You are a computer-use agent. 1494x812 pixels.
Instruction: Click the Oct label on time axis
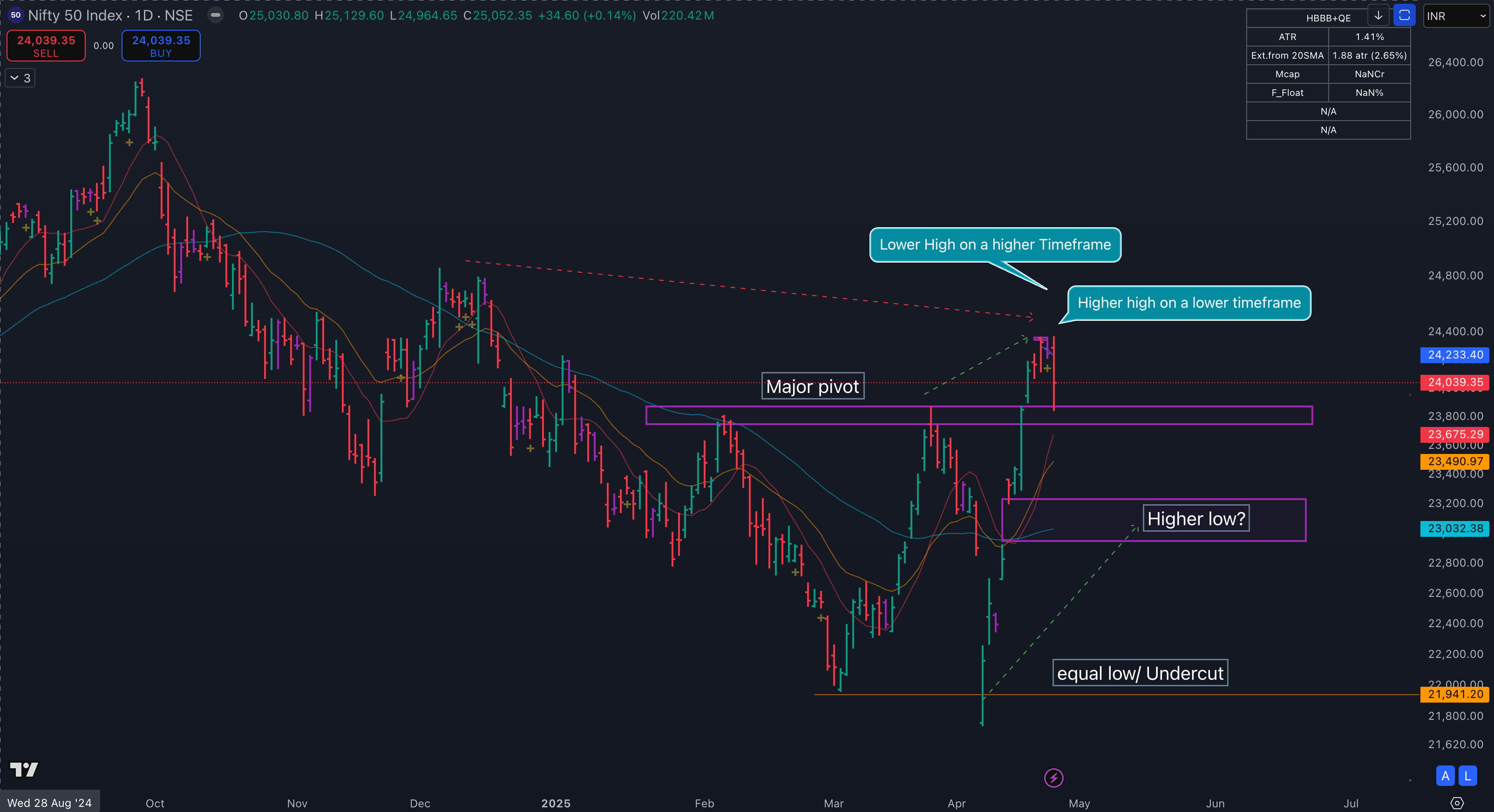[x=155, y=803]
